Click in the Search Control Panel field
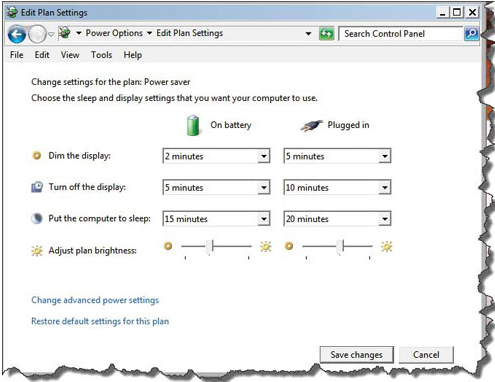The height and width of the screenshot is (382, 495). pyautogui.click(x=401, y=34)
